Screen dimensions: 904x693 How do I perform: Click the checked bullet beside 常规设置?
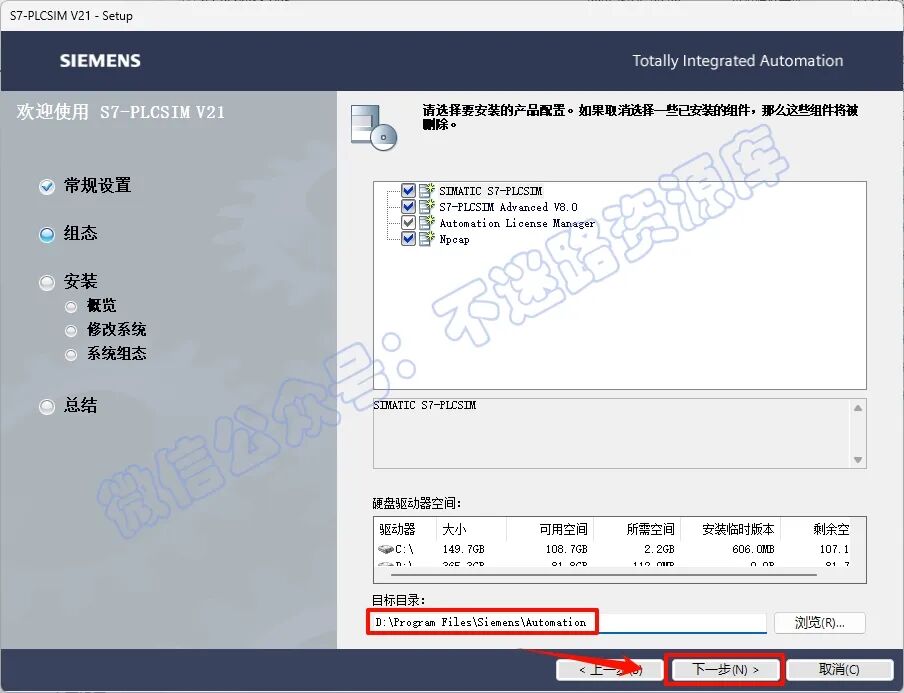pyautogui.click(x=47, y=187)
